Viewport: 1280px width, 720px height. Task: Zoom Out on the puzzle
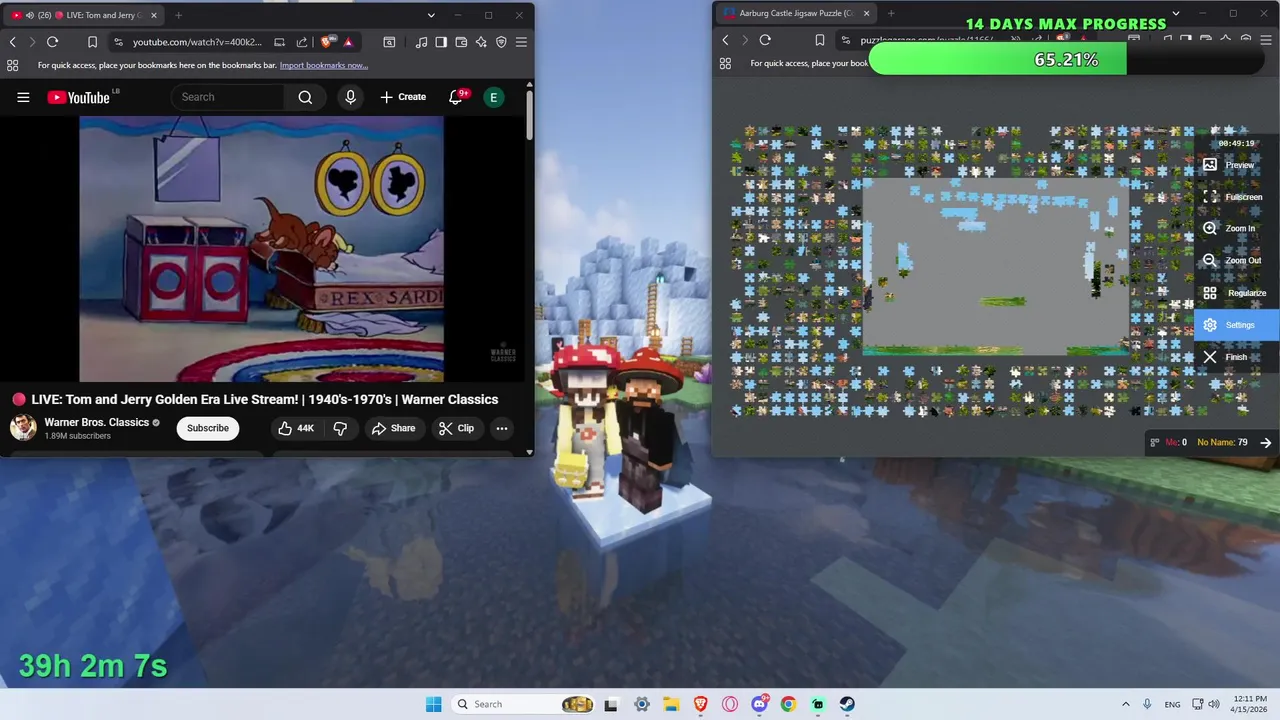click(1237, 260)
